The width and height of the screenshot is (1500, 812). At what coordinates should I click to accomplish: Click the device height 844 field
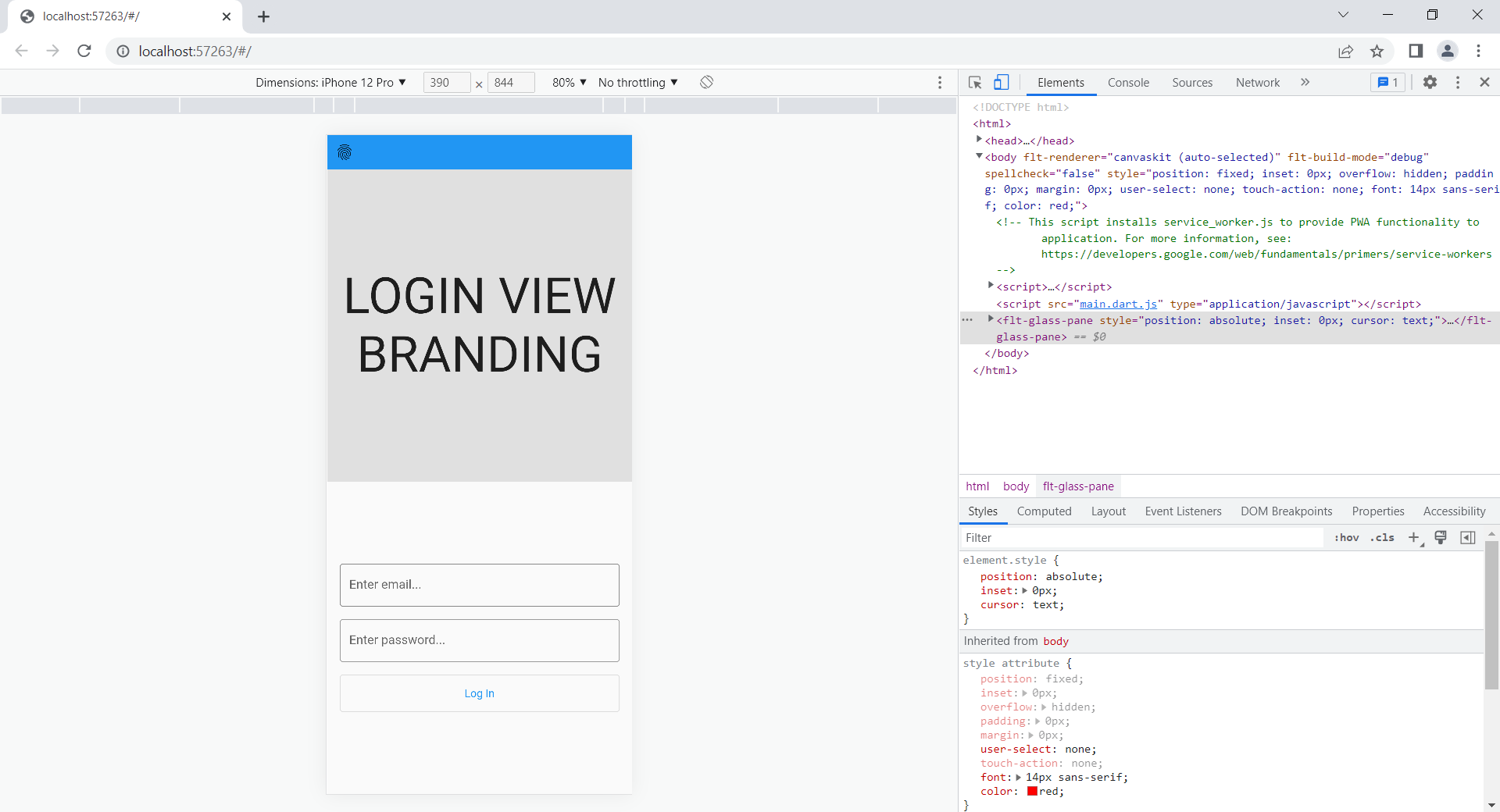pos(511,82)
